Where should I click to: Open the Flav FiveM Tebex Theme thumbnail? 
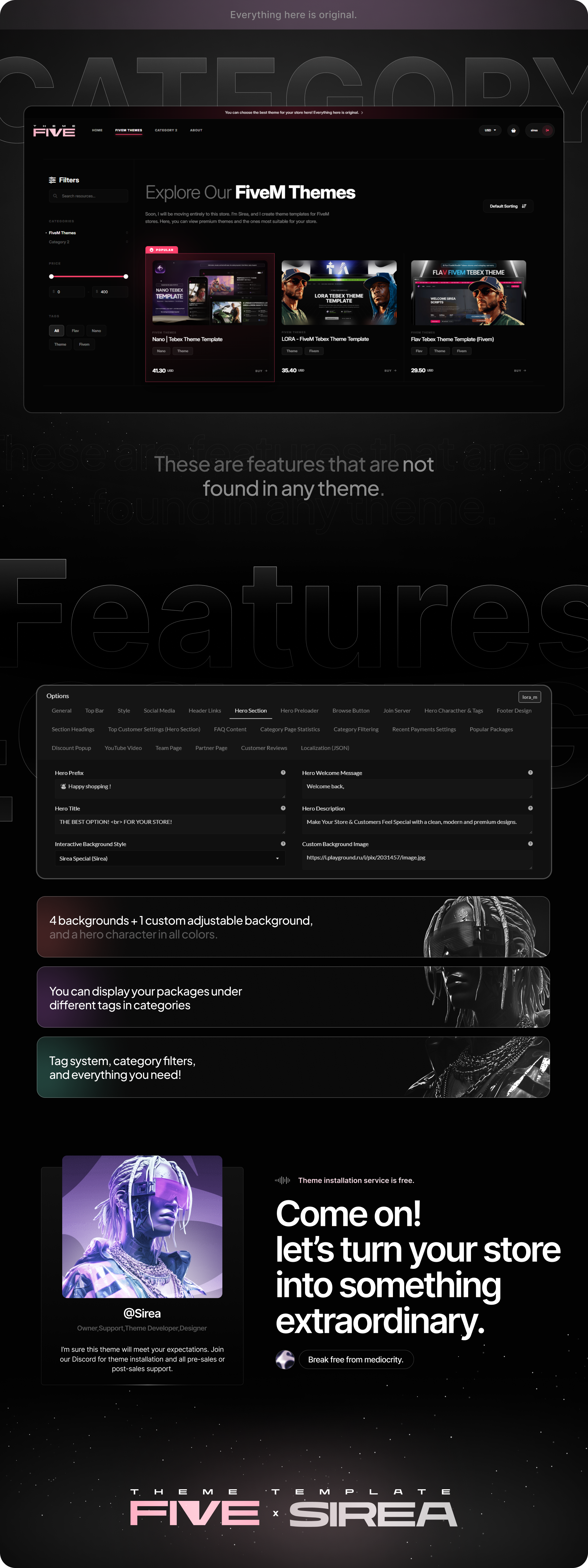tap(469, 293)
